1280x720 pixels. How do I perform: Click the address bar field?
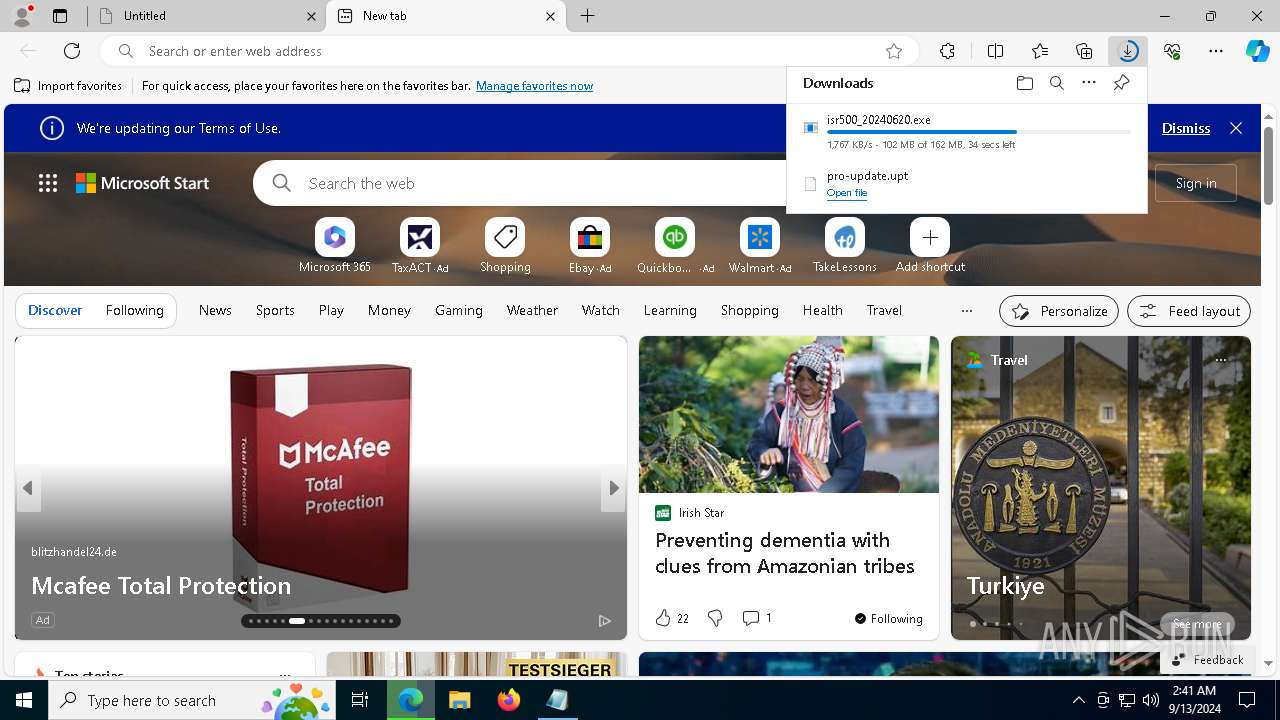(510, 51)
